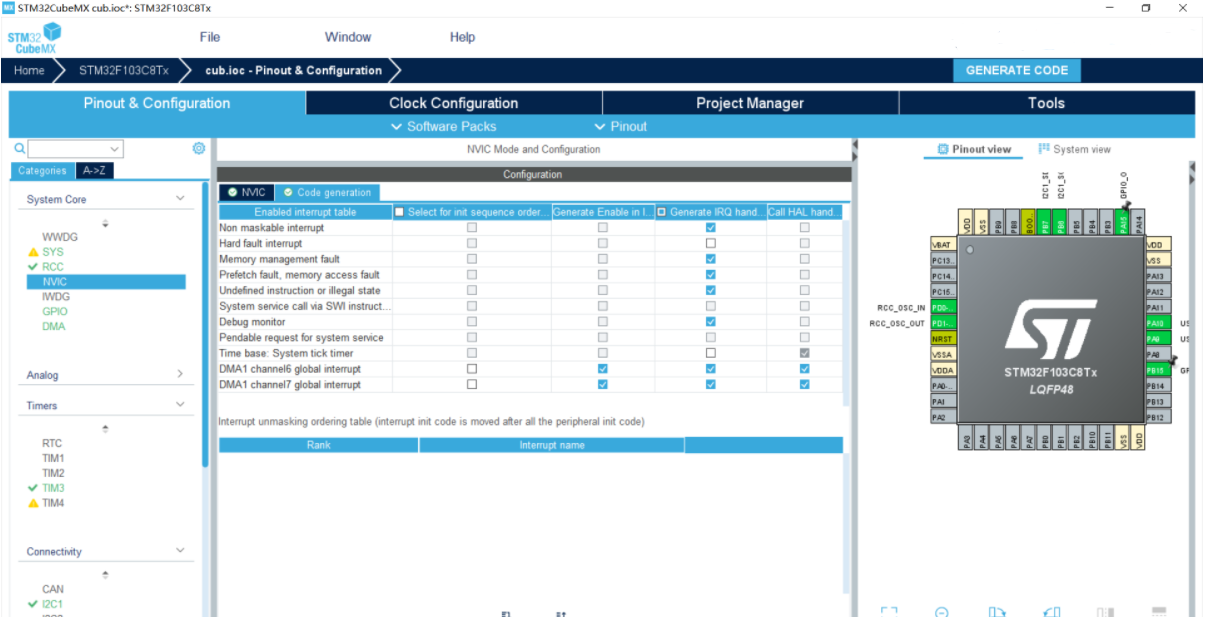The width and height of the screenshot is (1206, 617).
Task: Switch to the NVIC sub-tab
Action: click(246, 192)
